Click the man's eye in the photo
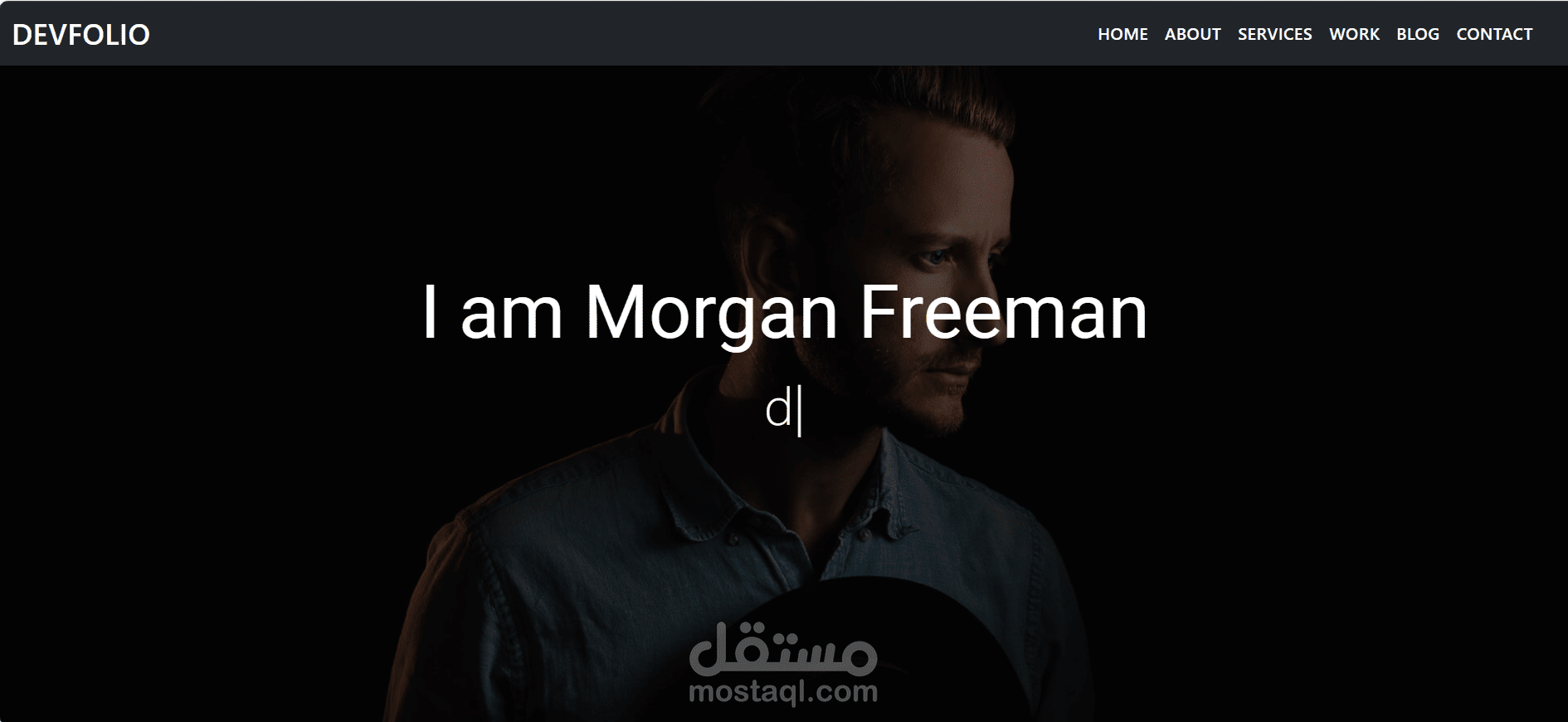 point(934,258)
